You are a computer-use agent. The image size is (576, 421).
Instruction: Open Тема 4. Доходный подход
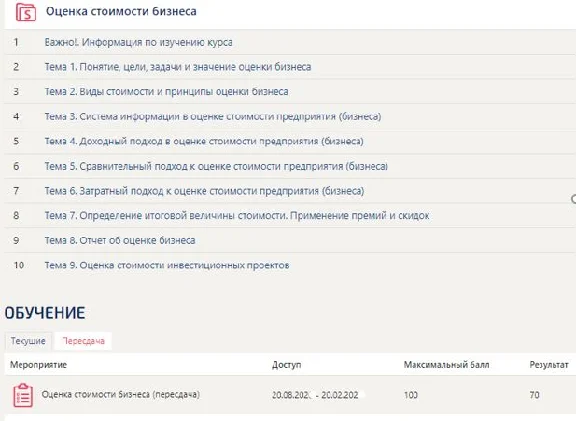[204, 141]
